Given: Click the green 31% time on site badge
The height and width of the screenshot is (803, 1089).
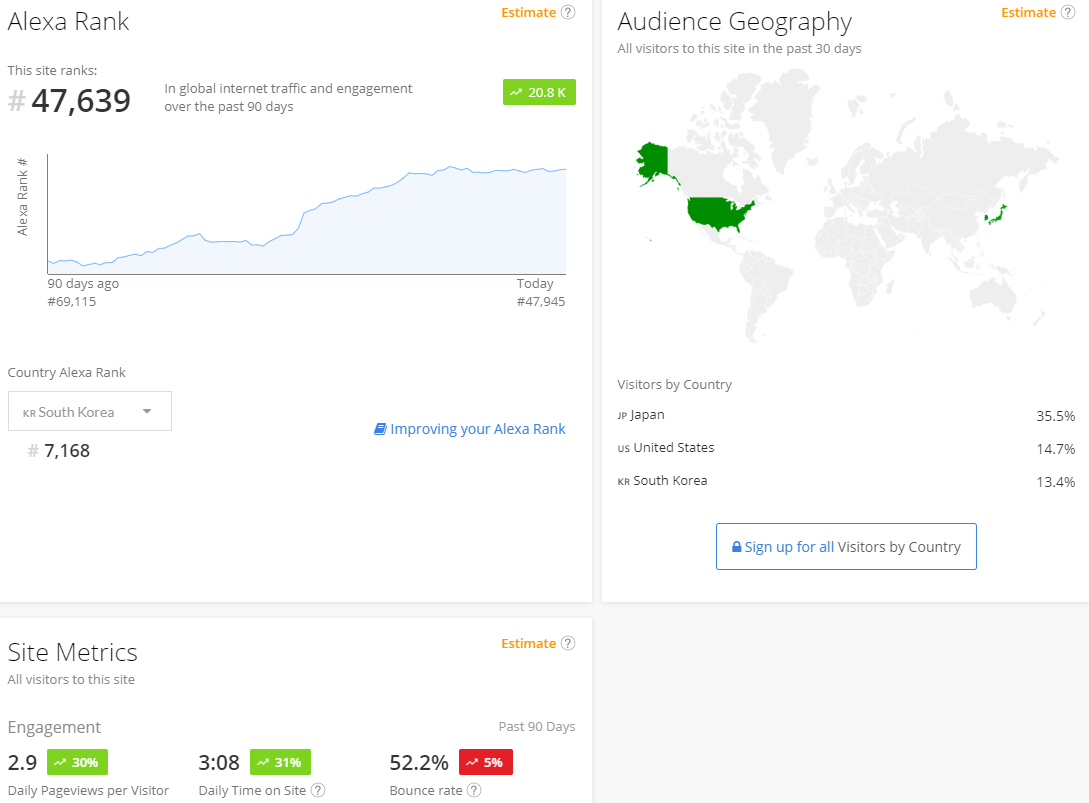Looking at the screenshot, I should (279, 762).
